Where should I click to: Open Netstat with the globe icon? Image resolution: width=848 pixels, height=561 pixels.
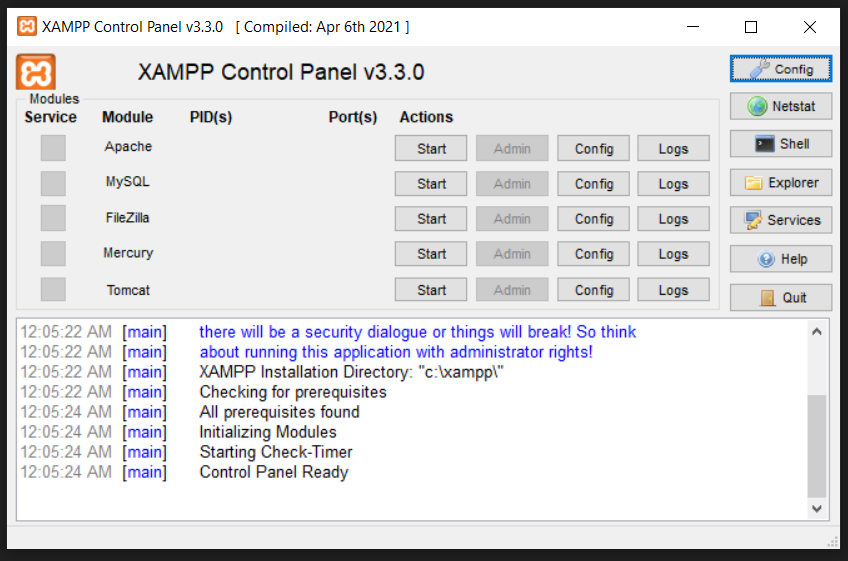[780, 106]
